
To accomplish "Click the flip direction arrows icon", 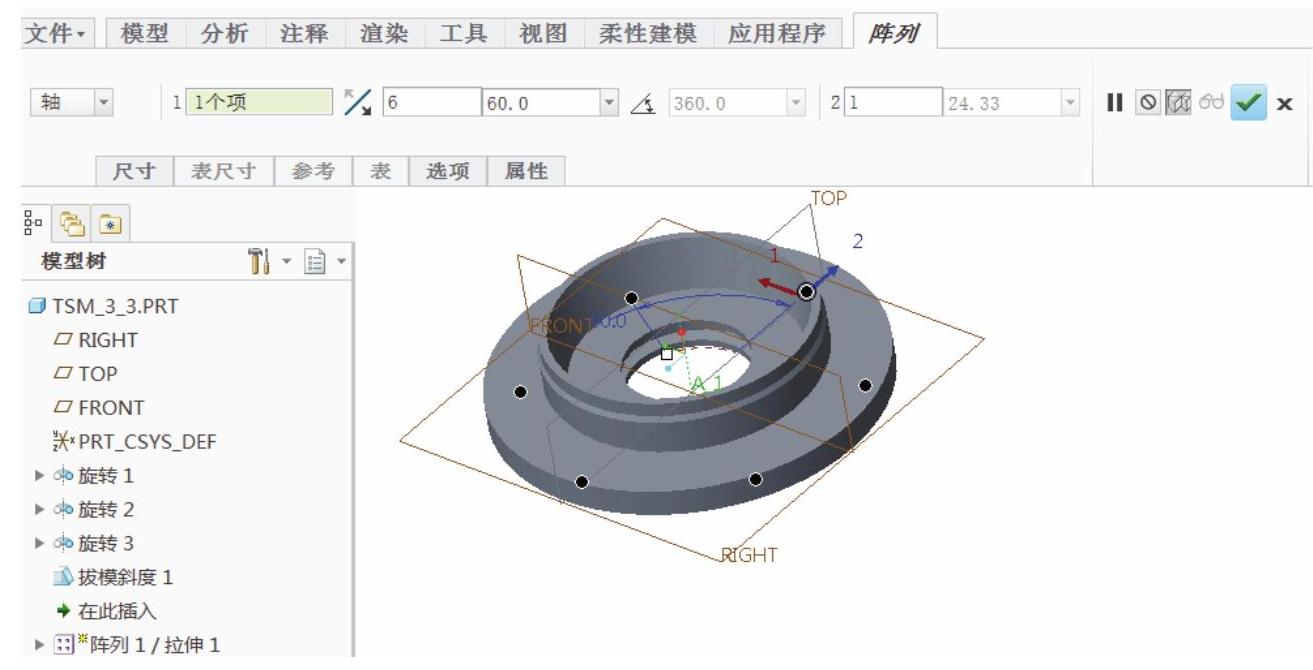I will pos(357,102).
